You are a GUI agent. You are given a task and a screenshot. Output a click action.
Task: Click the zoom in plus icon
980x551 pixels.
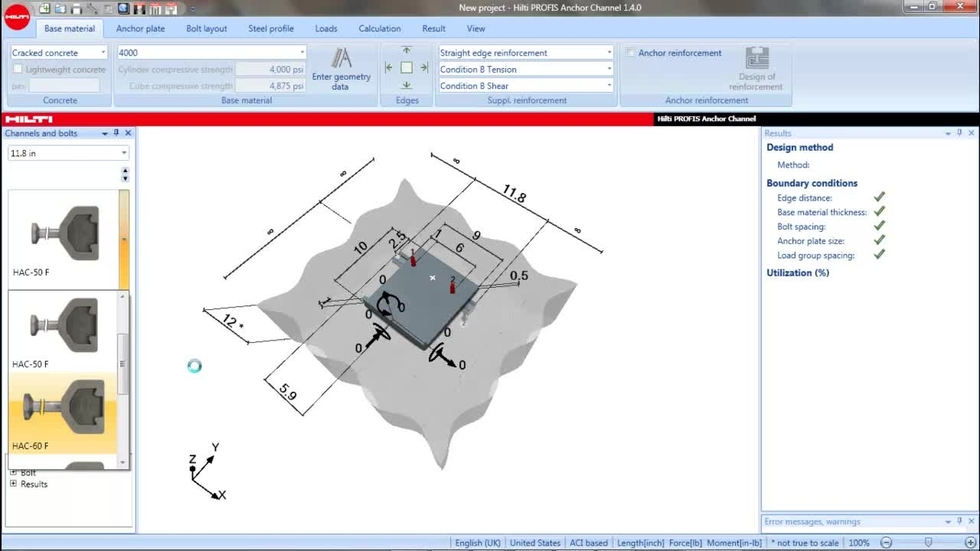tap(970, 543)
